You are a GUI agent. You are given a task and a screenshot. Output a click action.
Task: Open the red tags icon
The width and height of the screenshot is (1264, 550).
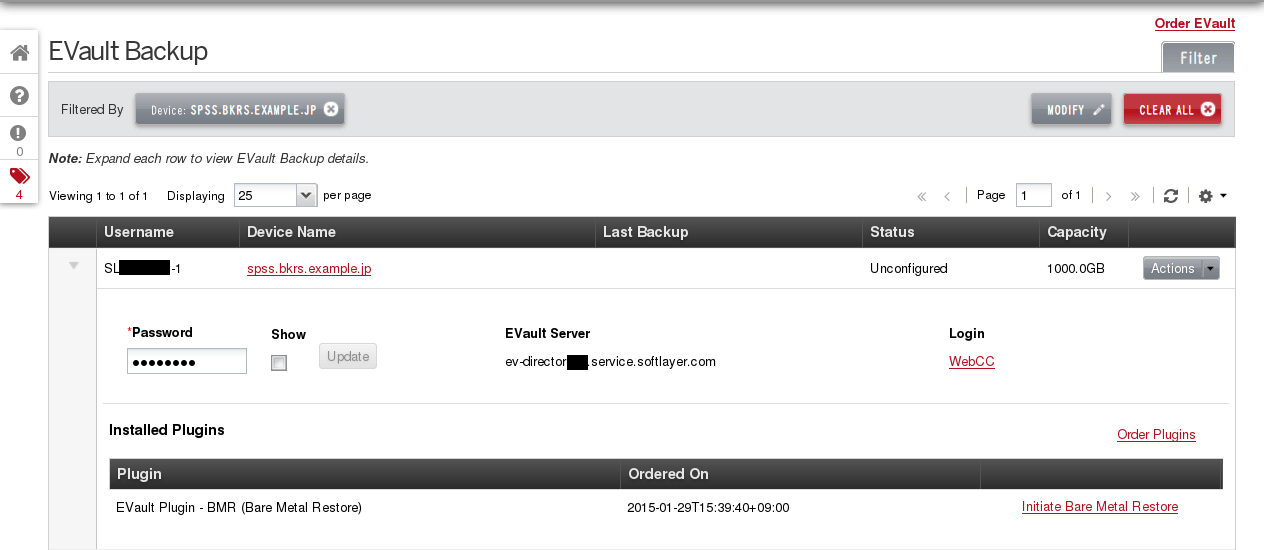point(19,177)
